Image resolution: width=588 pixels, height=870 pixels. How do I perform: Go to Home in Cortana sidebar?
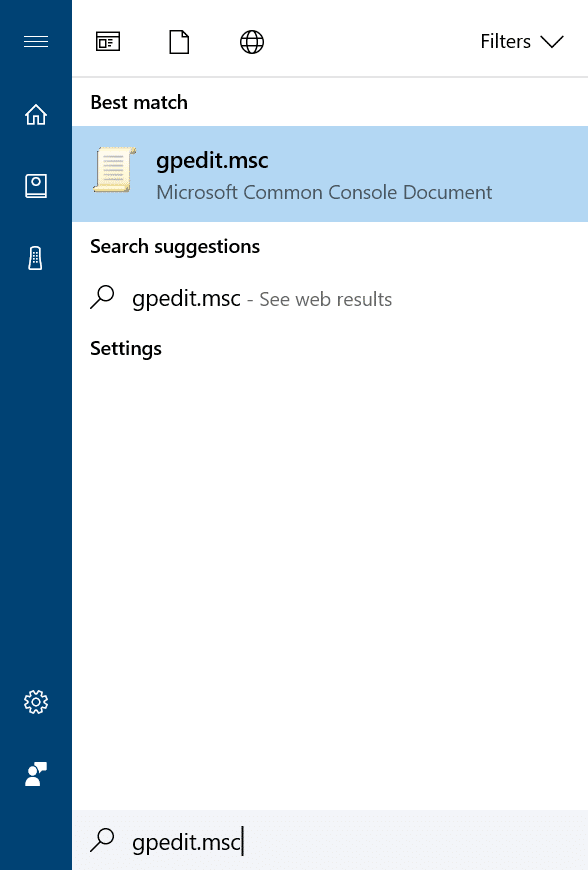pos(36,114)
